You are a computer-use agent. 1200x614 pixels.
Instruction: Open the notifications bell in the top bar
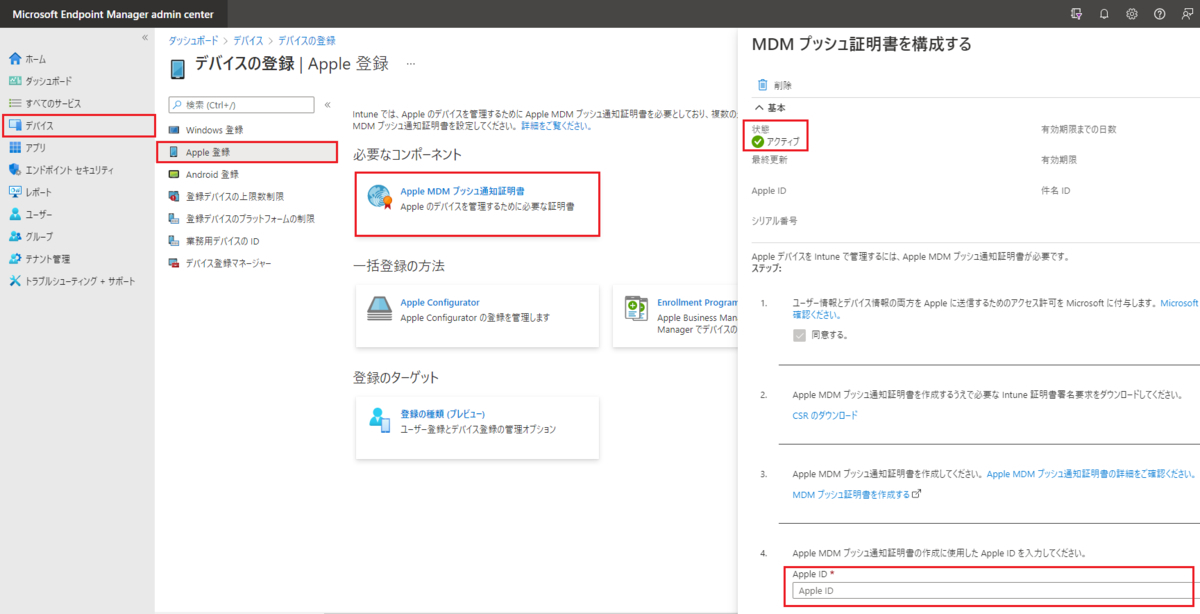[1105, 14]
